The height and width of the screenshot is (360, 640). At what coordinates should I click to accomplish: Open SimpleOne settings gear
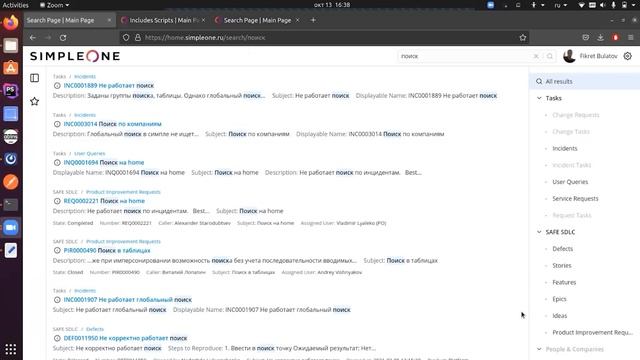tap(628, 56)
